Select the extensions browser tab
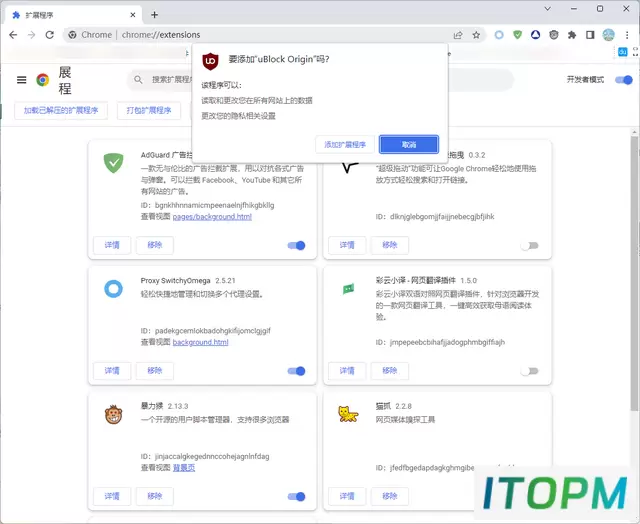 (73, 15)
